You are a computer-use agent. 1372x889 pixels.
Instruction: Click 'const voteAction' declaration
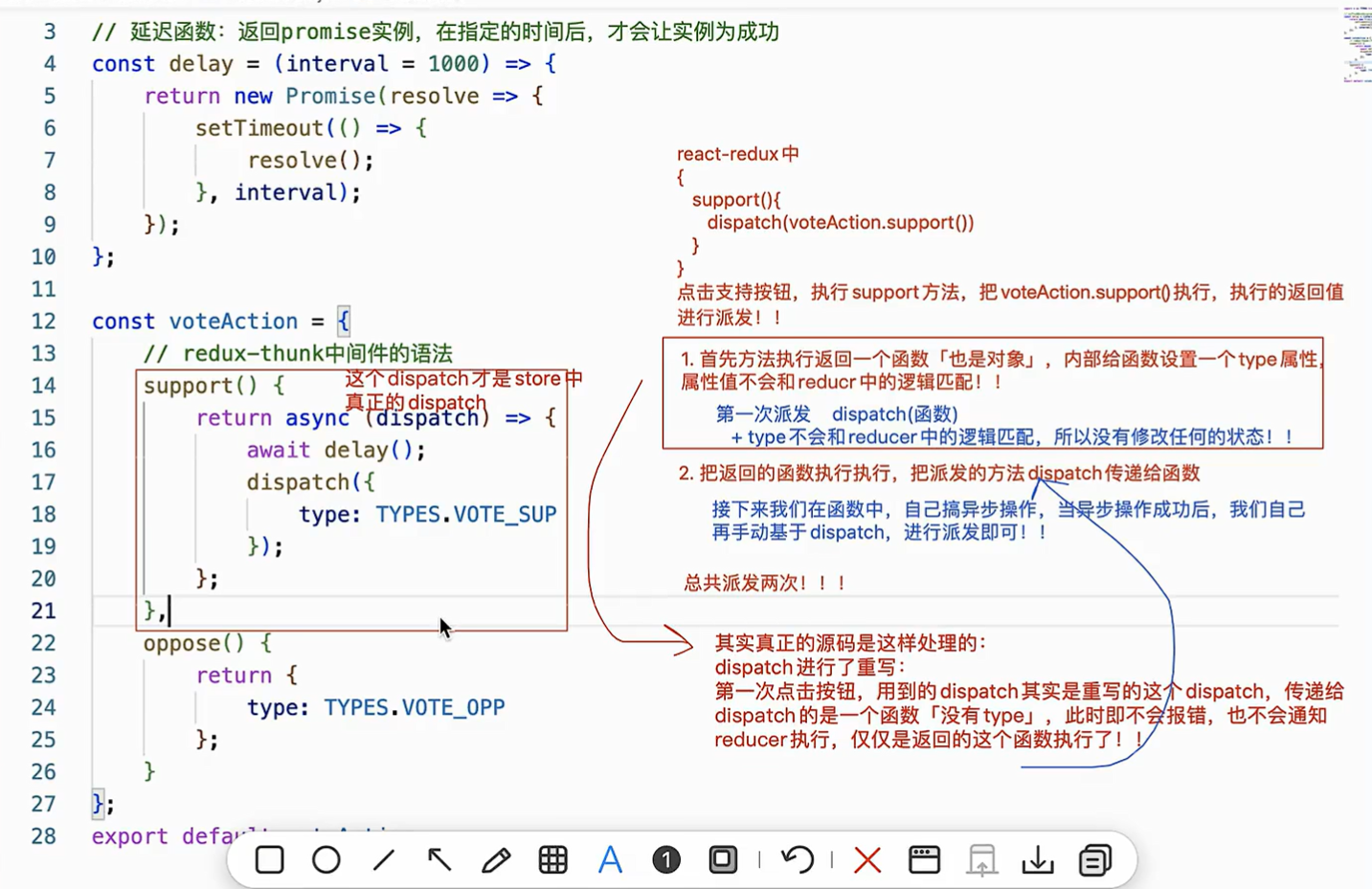[195, 322]
